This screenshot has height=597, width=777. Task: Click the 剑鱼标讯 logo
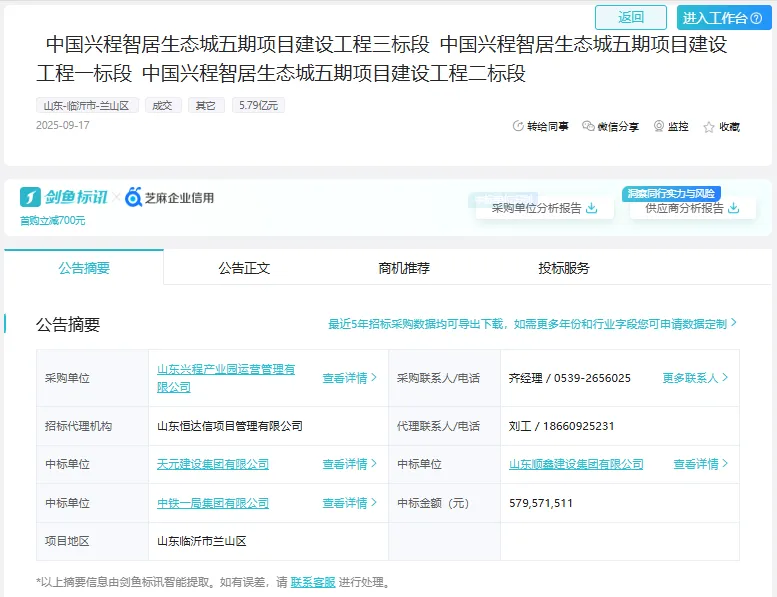click(64, 197)
